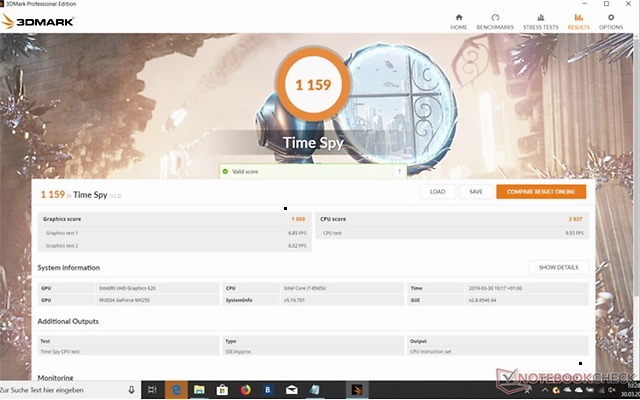Click the blue B app taskbar icon
Viewport: 640px width, 400px height.
(x=268, y=390)
